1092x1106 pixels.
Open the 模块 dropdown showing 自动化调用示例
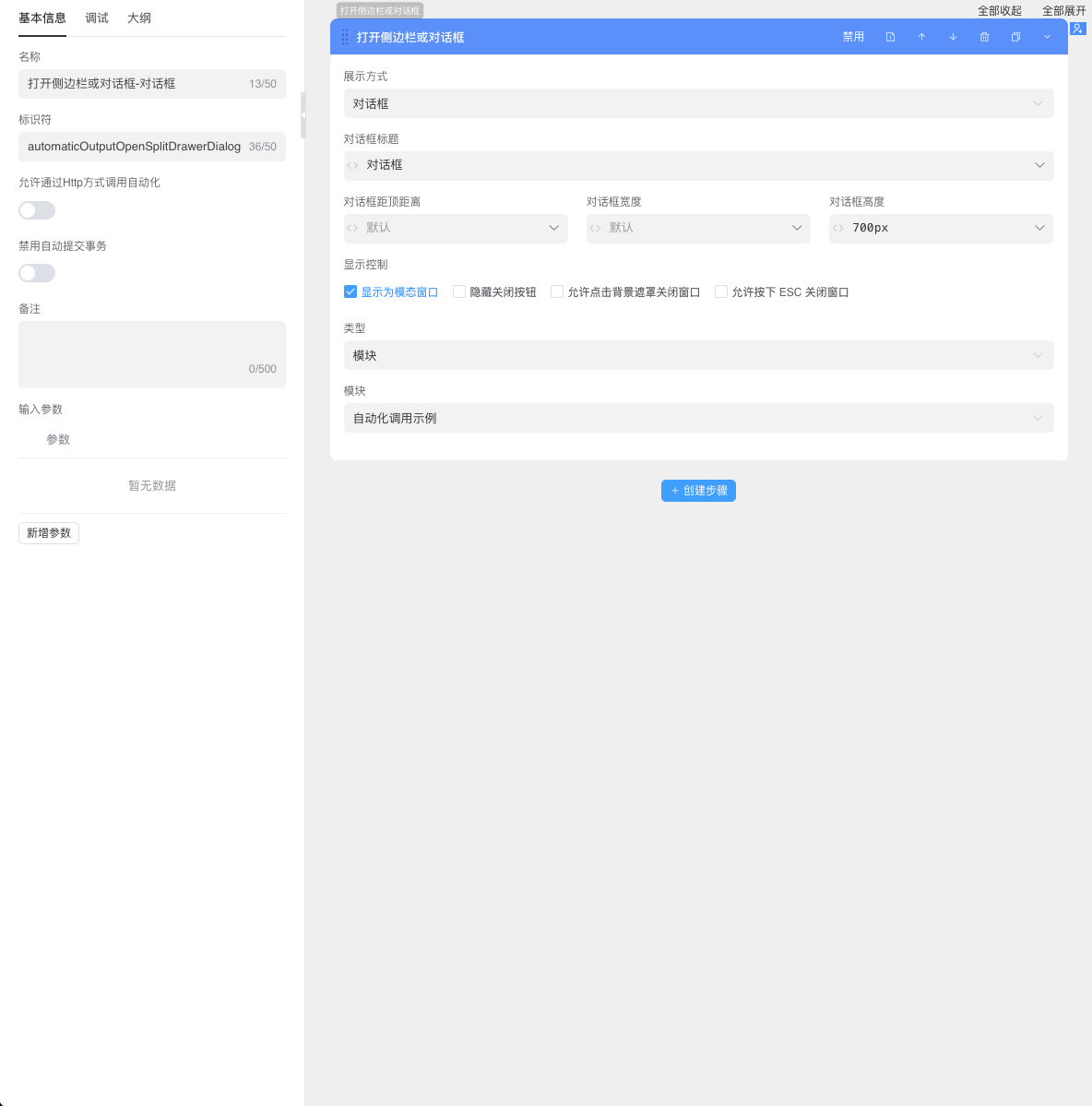(698, 418)
